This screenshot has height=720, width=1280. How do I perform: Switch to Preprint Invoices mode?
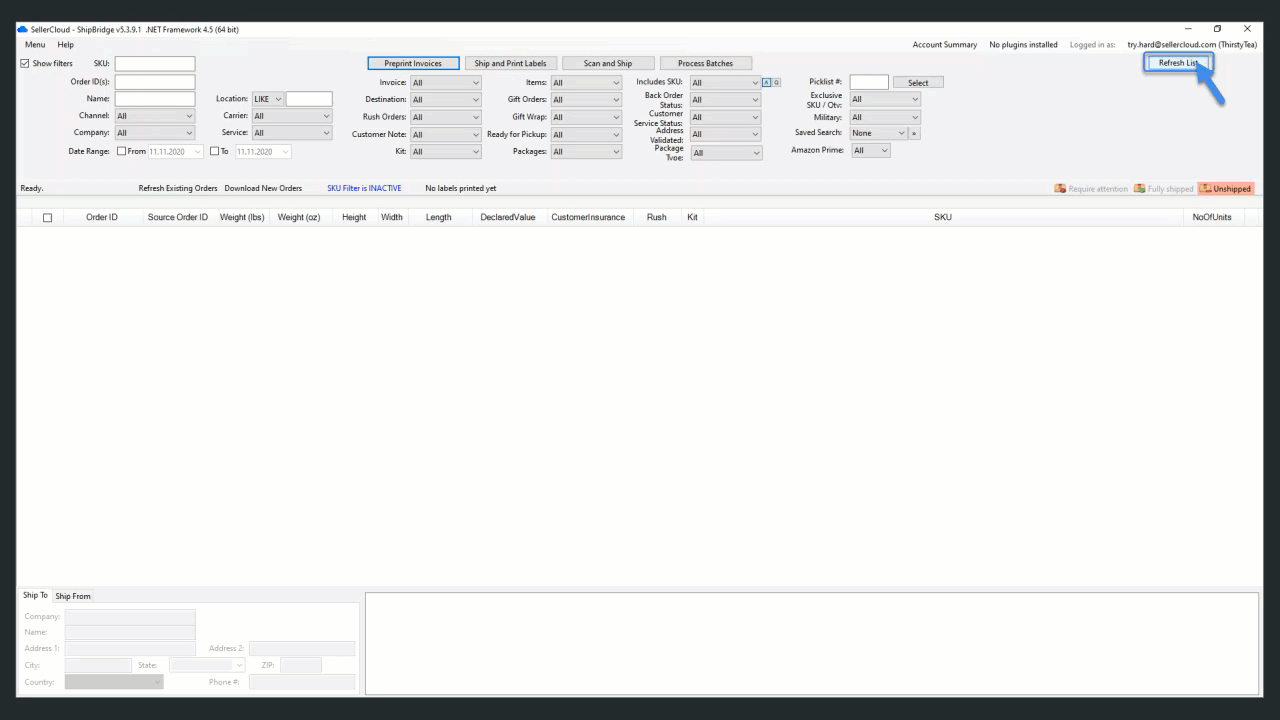(x=413, y=63)
